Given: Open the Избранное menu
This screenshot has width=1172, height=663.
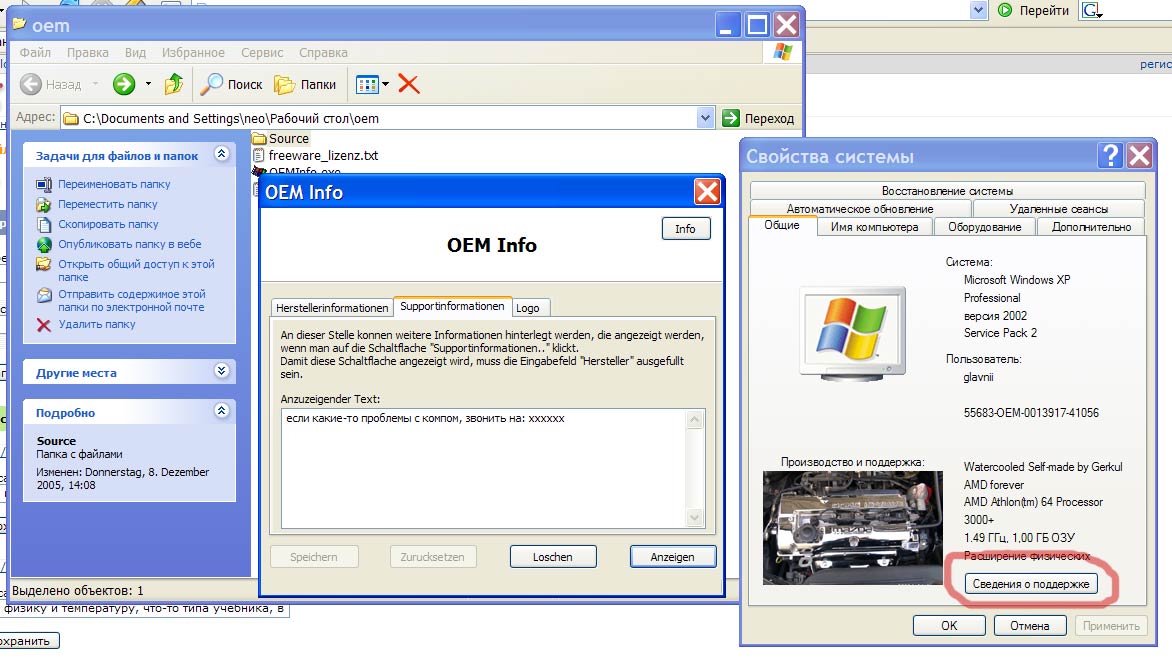Looking at the screenshot, I should pos(193,52).
